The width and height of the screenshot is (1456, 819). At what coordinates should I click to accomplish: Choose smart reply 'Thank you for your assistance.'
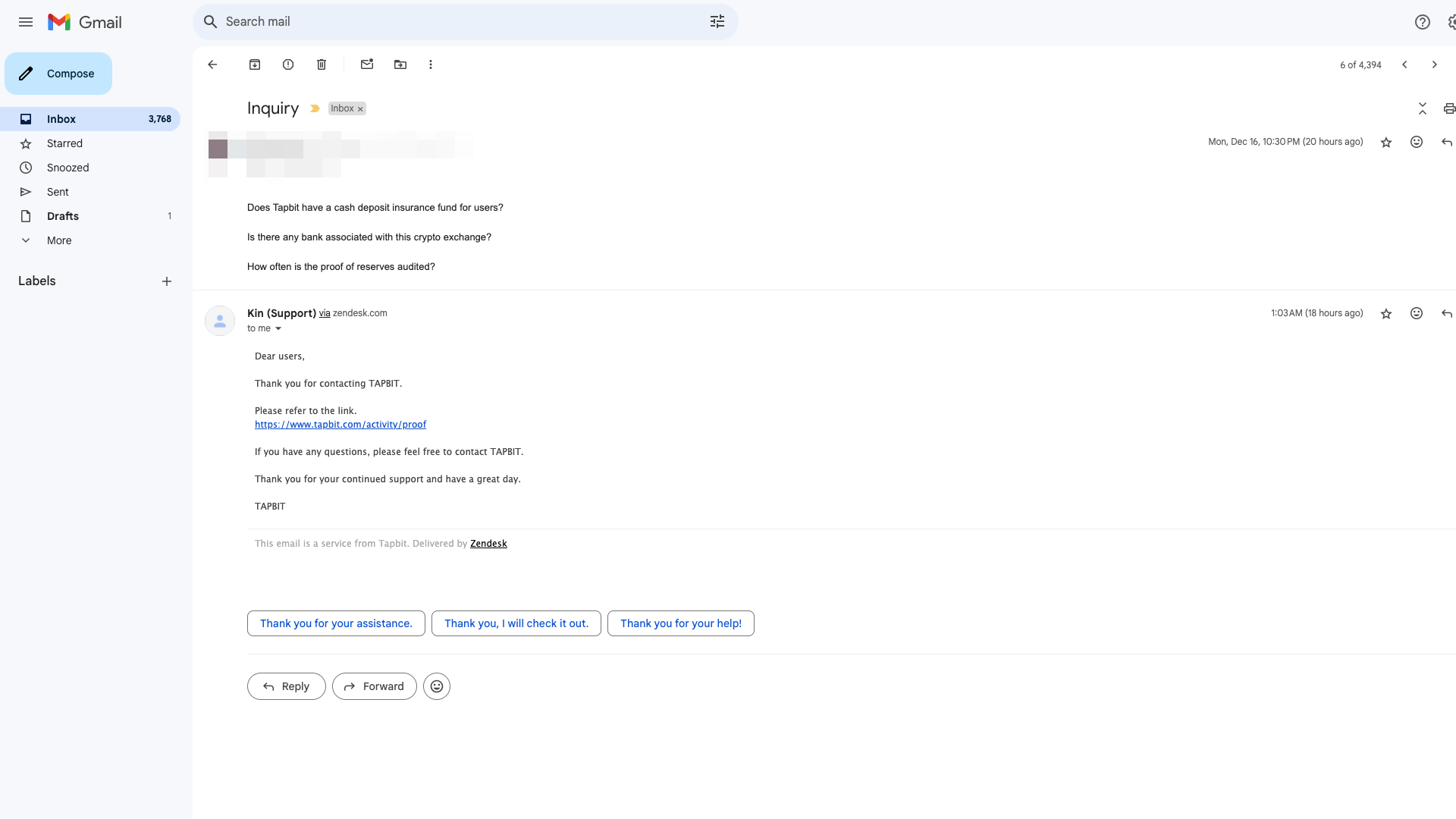tap(336, 623)
